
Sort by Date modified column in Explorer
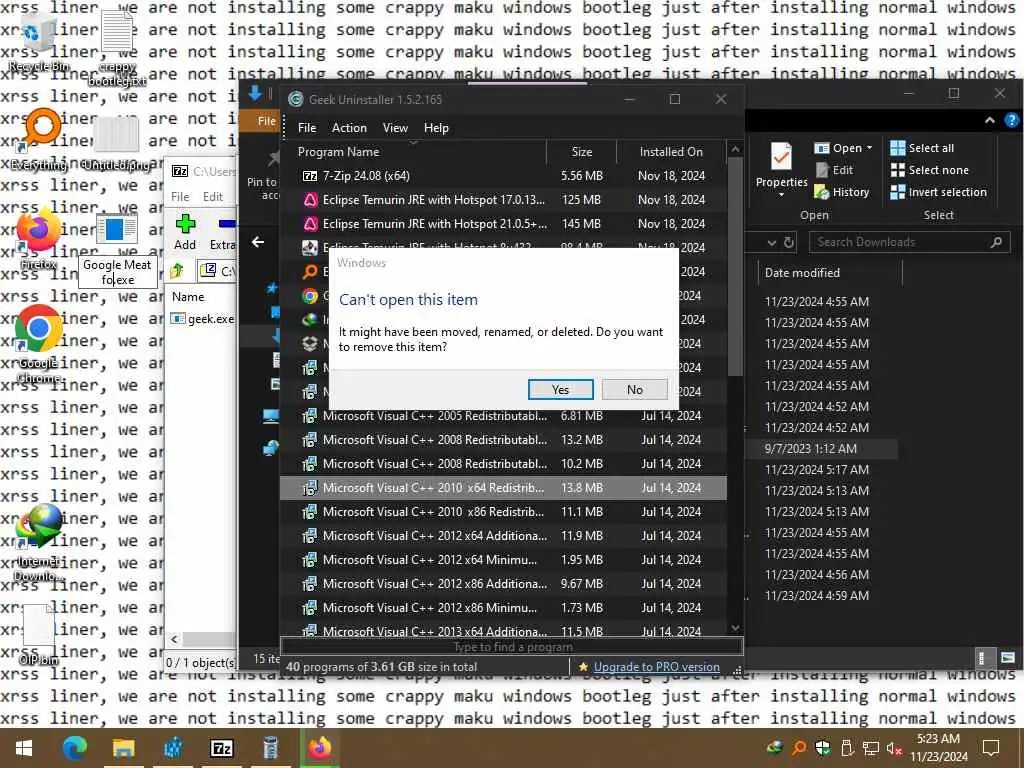(829, 272)
